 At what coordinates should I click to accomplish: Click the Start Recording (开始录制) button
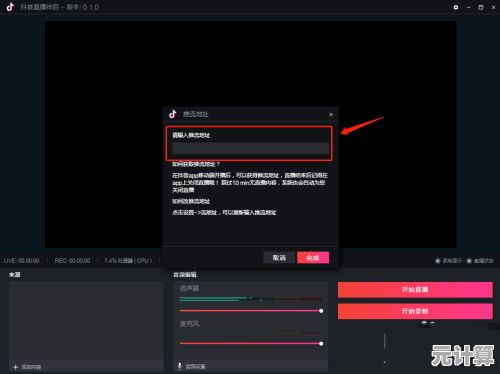tap(415, 311)
